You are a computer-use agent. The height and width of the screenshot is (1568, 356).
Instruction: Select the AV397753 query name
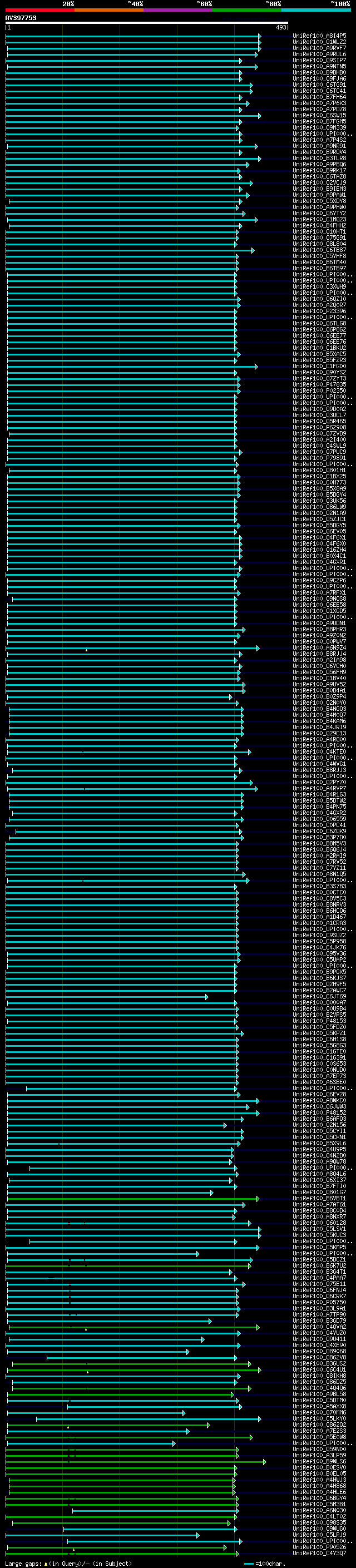[21, 18]
